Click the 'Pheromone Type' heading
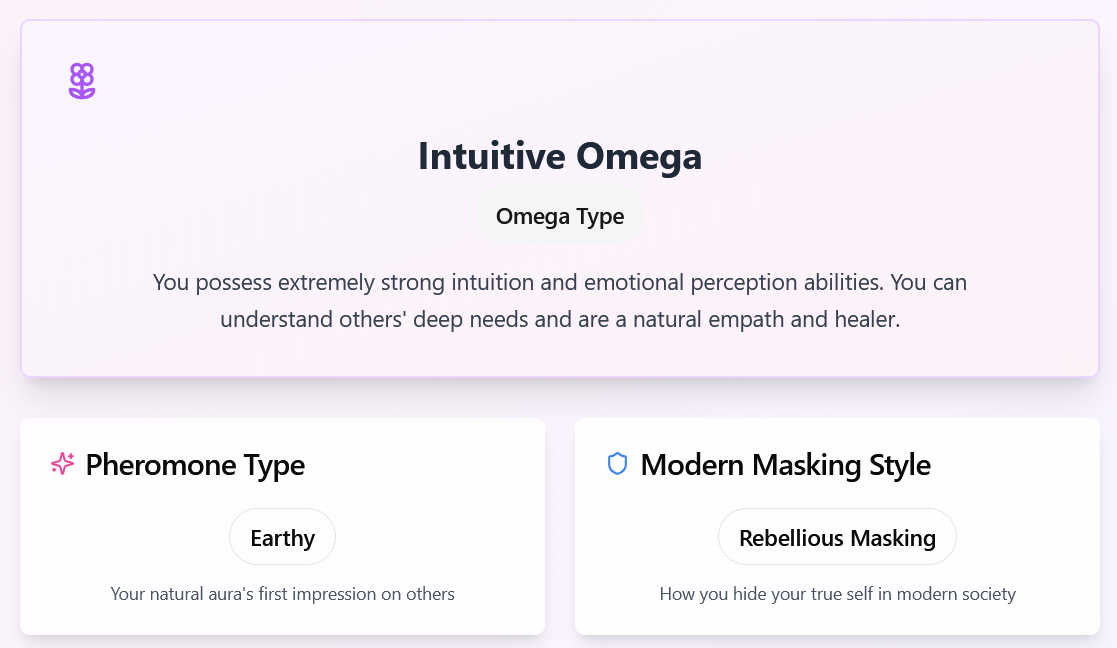The image size is (1117, 648). [x=195, y=465]
